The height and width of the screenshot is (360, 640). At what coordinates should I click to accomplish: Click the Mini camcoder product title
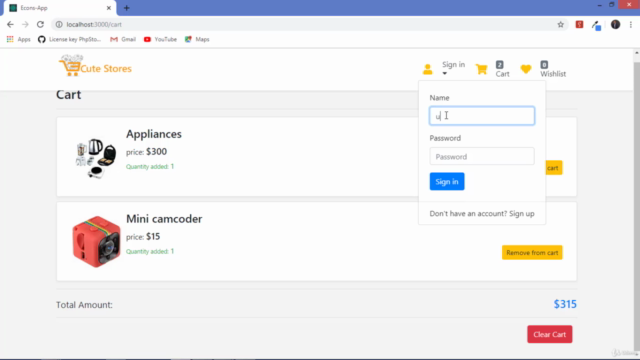pos(164,219)
